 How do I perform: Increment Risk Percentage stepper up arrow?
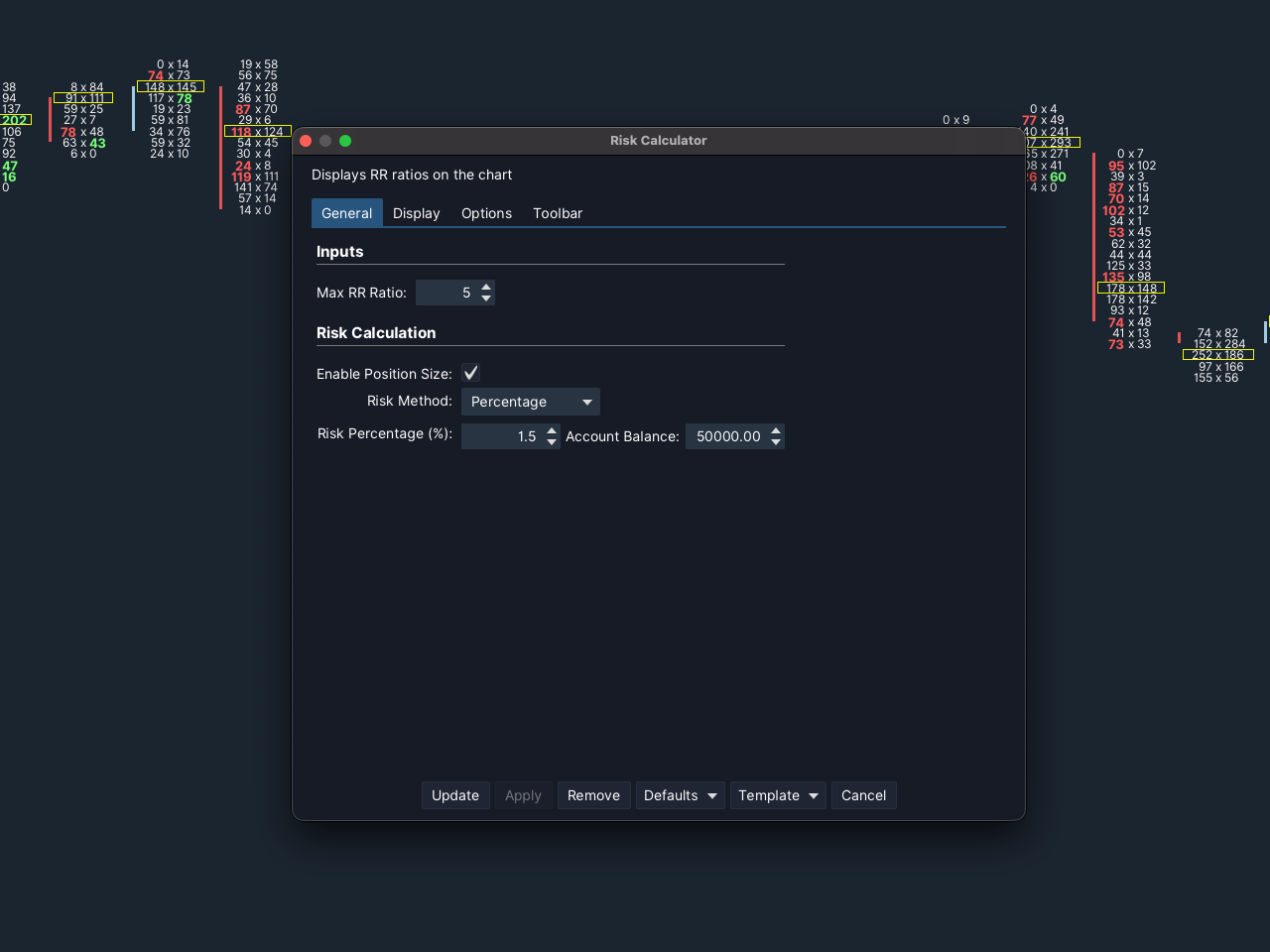552,431
